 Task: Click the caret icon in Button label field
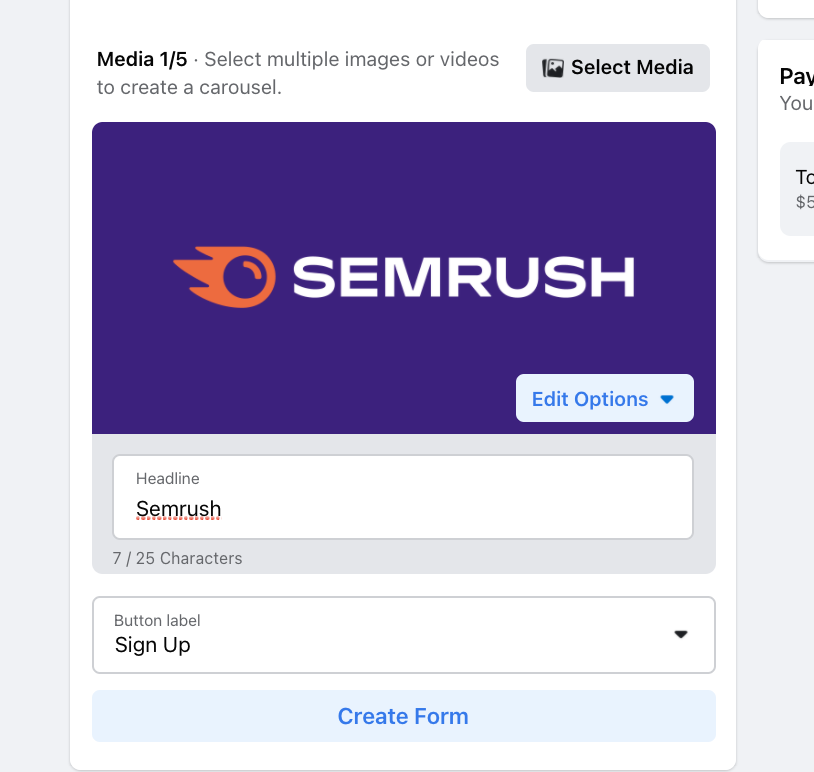coord(682,634)
